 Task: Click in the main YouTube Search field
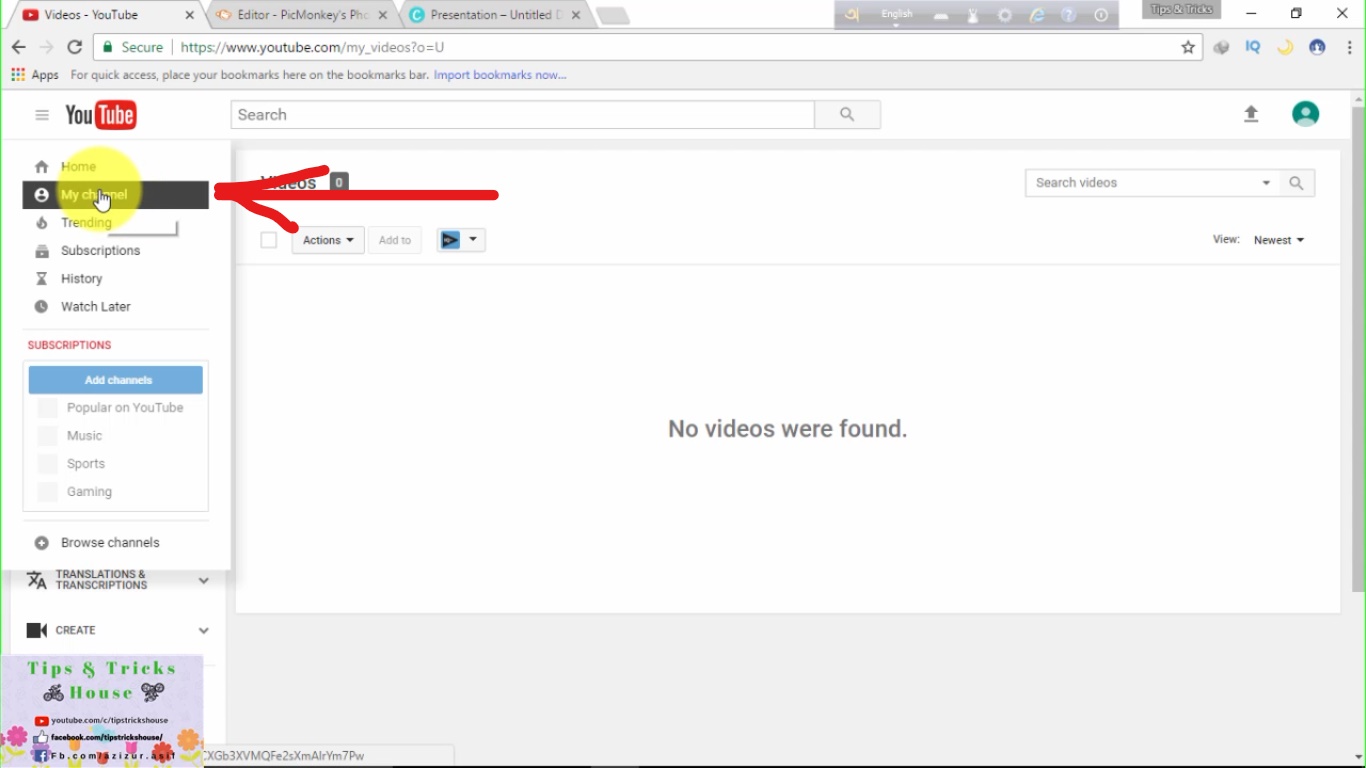[522, 115]
